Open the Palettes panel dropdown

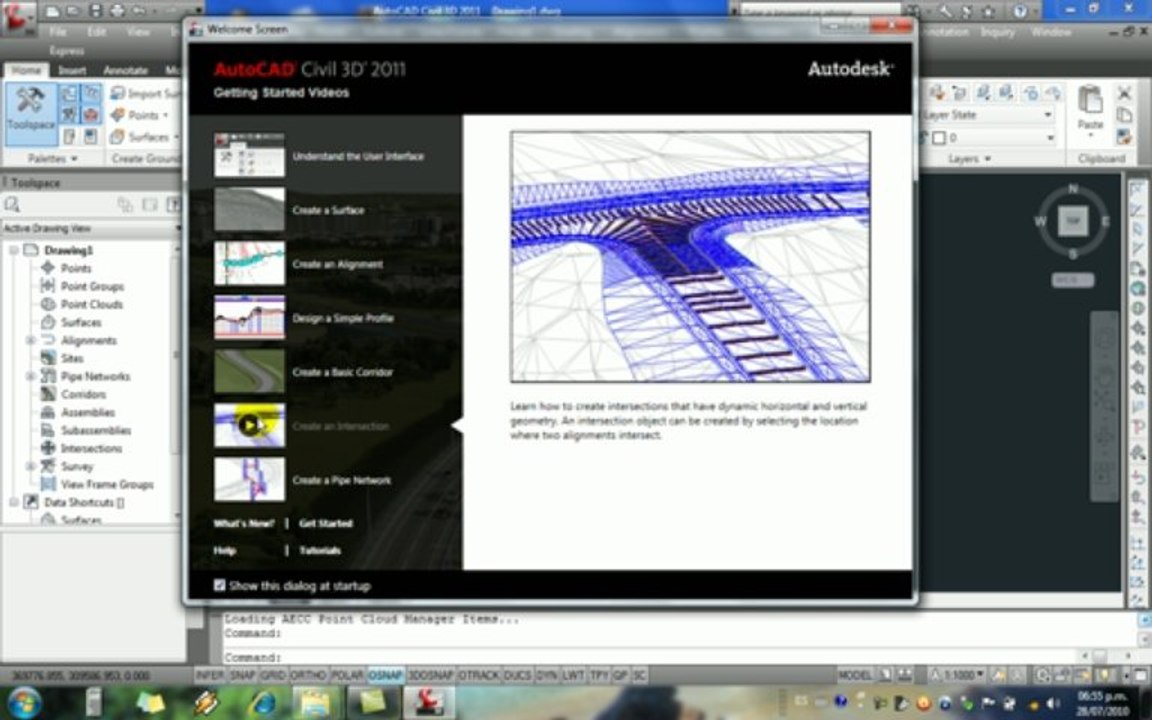(52, 159)
